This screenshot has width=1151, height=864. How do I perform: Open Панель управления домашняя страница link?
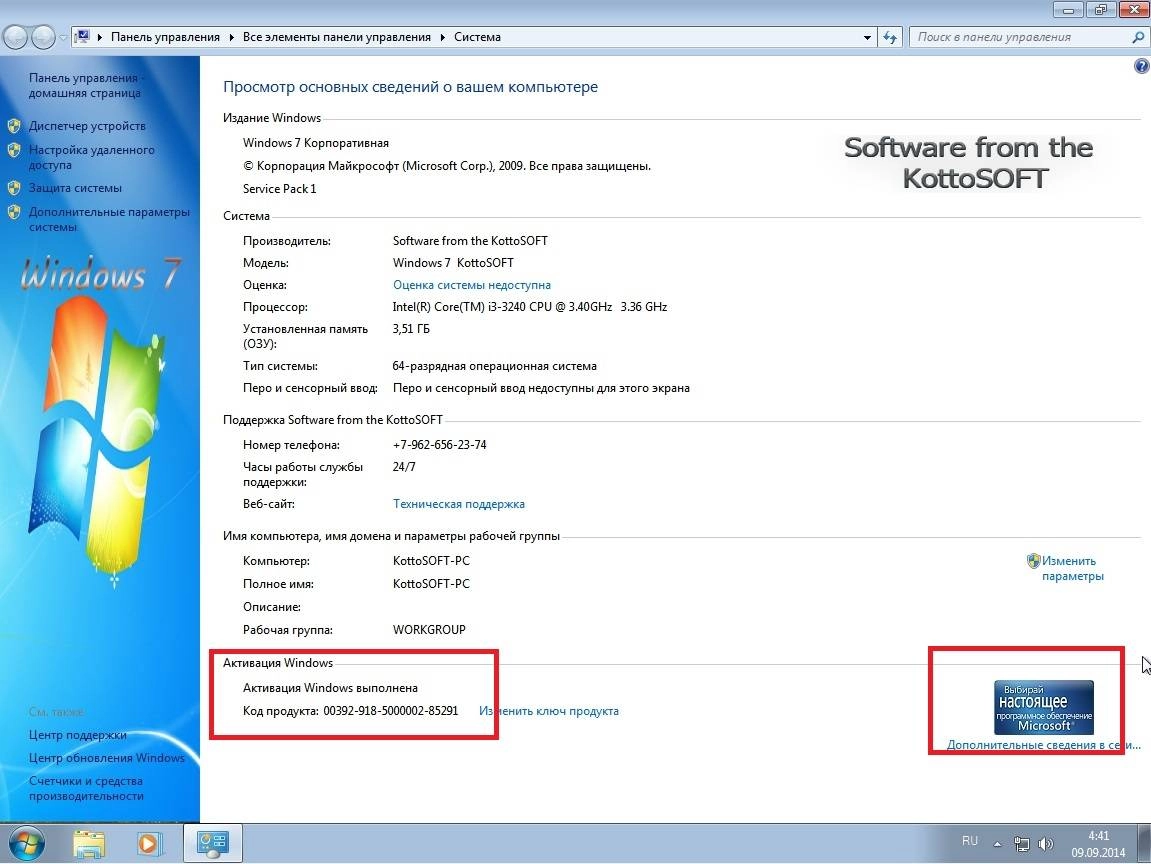[x=86, y=85]
